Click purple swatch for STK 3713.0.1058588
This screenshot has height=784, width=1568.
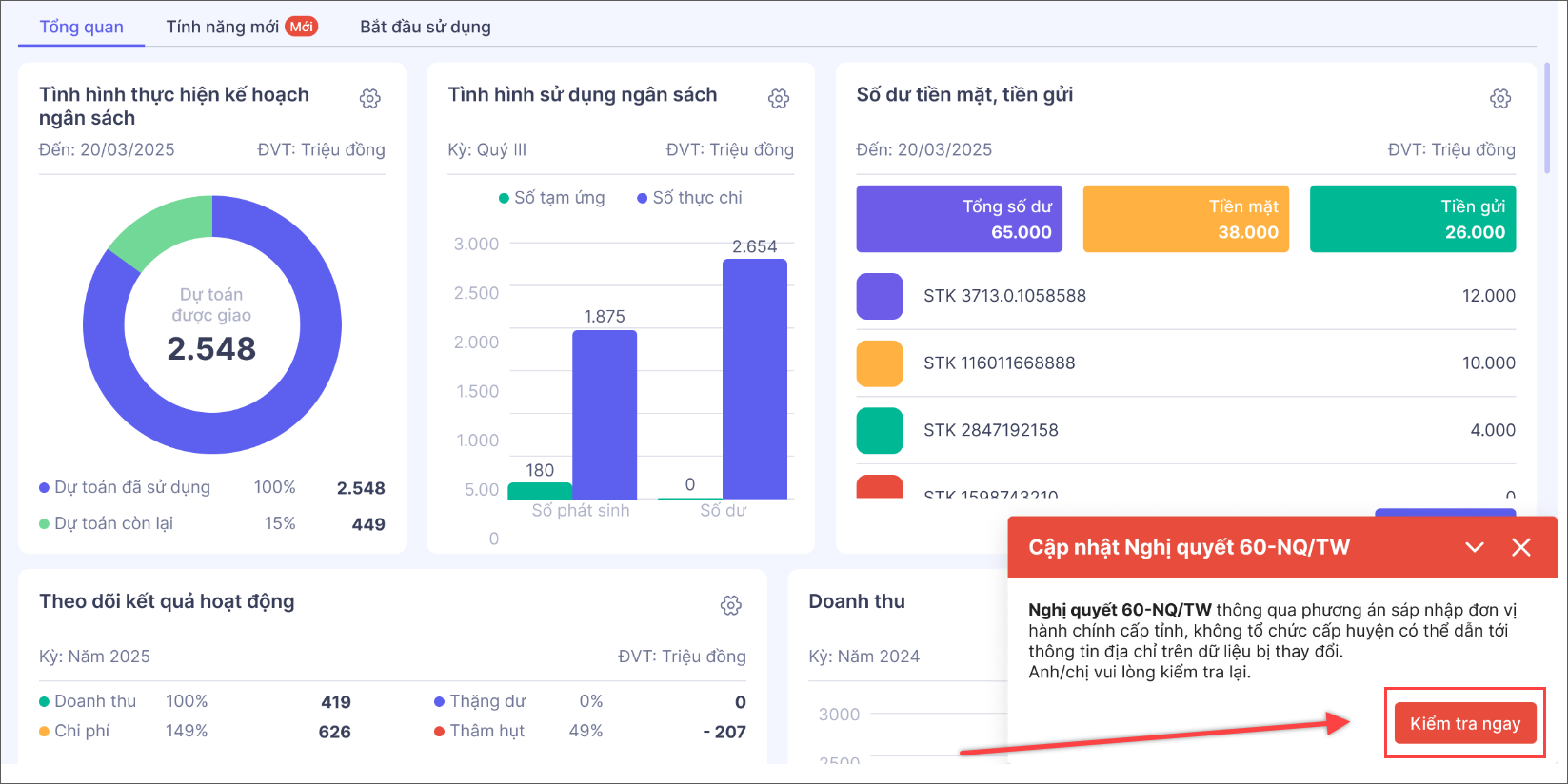pos(879,296)
